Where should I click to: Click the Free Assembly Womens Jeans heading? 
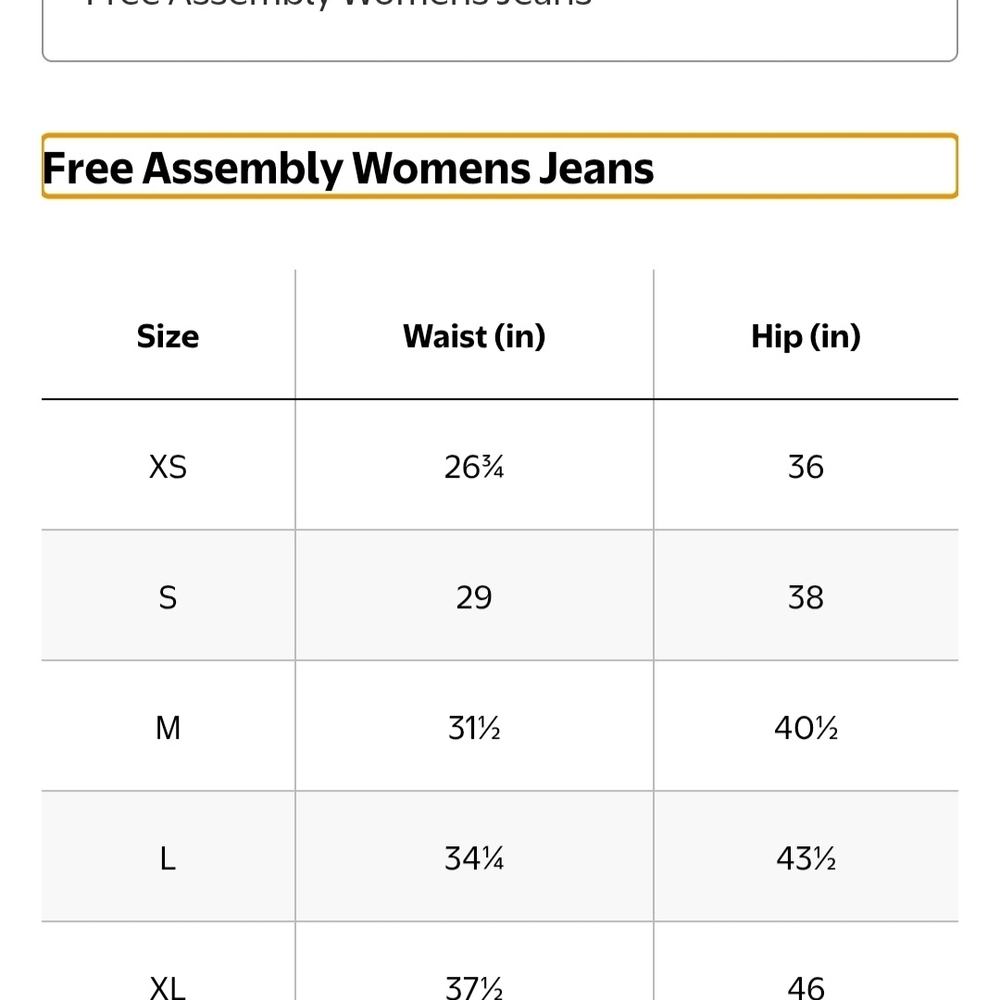click(x=348, y=168)
